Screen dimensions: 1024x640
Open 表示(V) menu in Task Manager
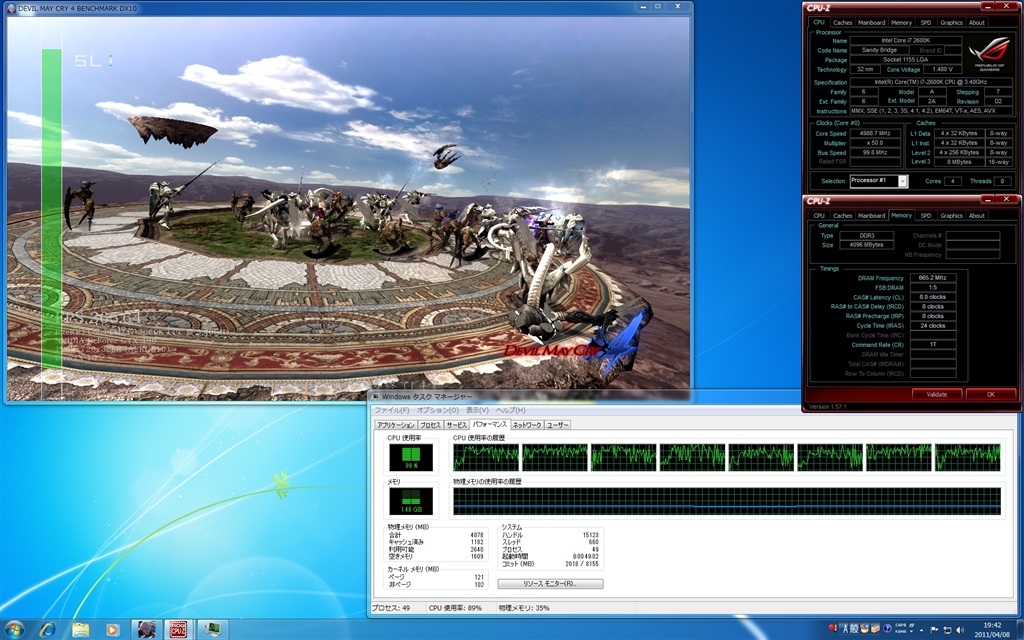(x=477, y=410)
